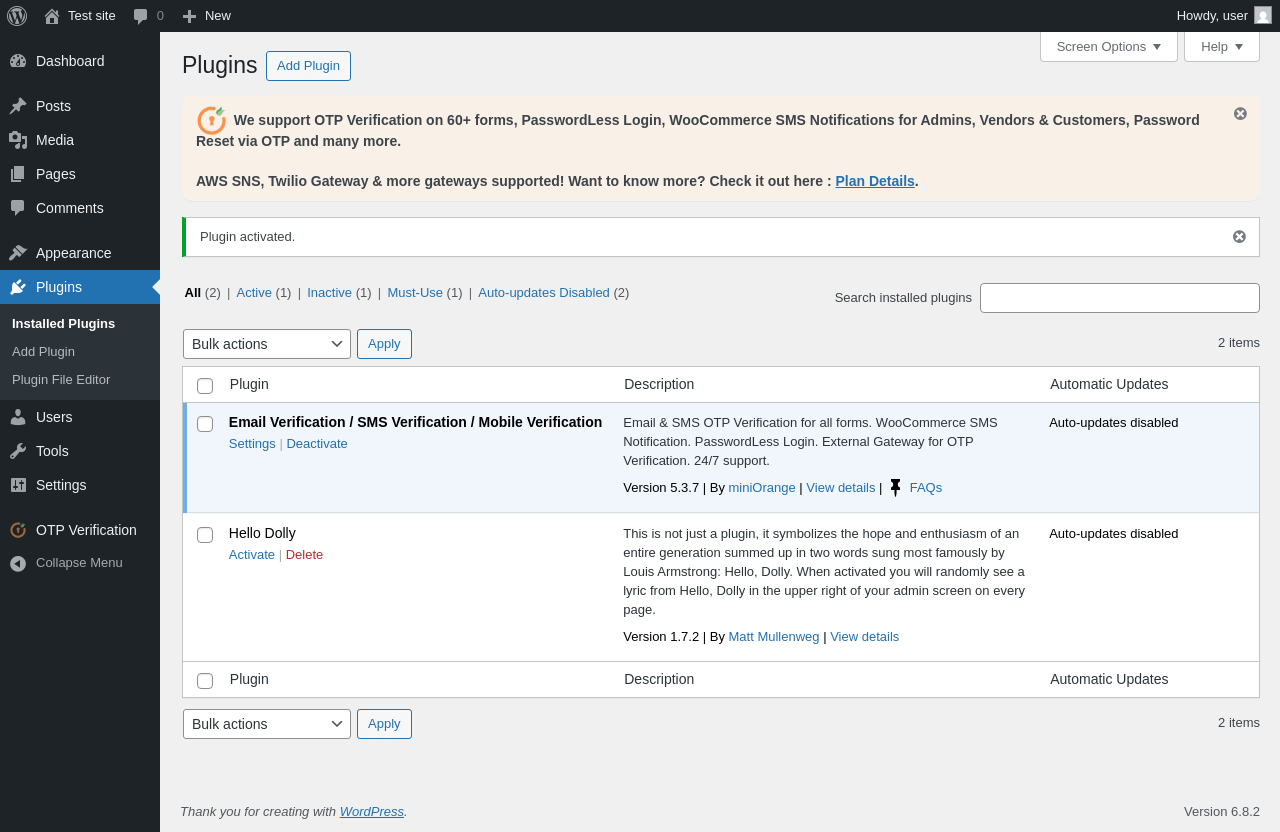Screen dimensions: 1280x832
Task: Click the Add Plugin button near title
Action: (x=308, y=66)
